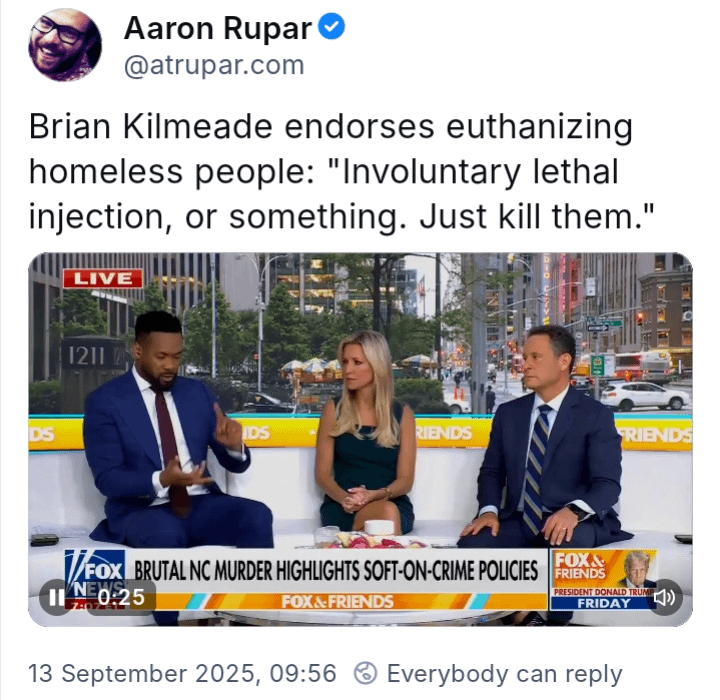The width and height of the screenshot is (720, 700).
Task: Click the 'President Donald Trump Friday' promo
Action: point(604,598)
